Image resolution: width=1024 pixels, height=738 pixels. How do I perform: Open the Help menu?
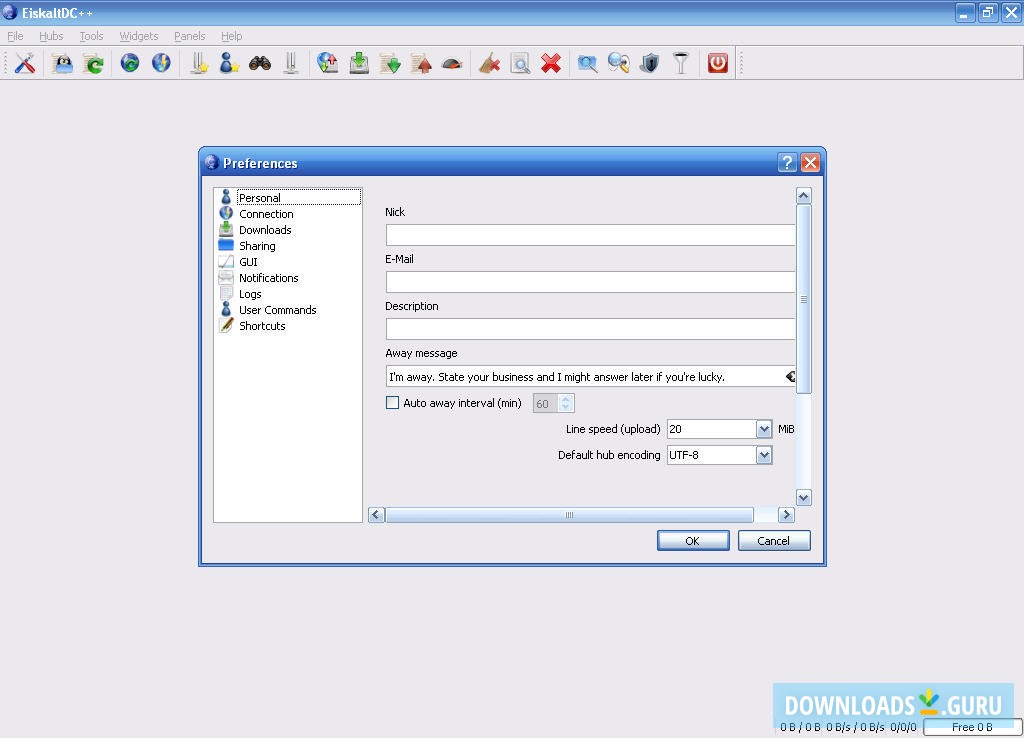[231, 36]
